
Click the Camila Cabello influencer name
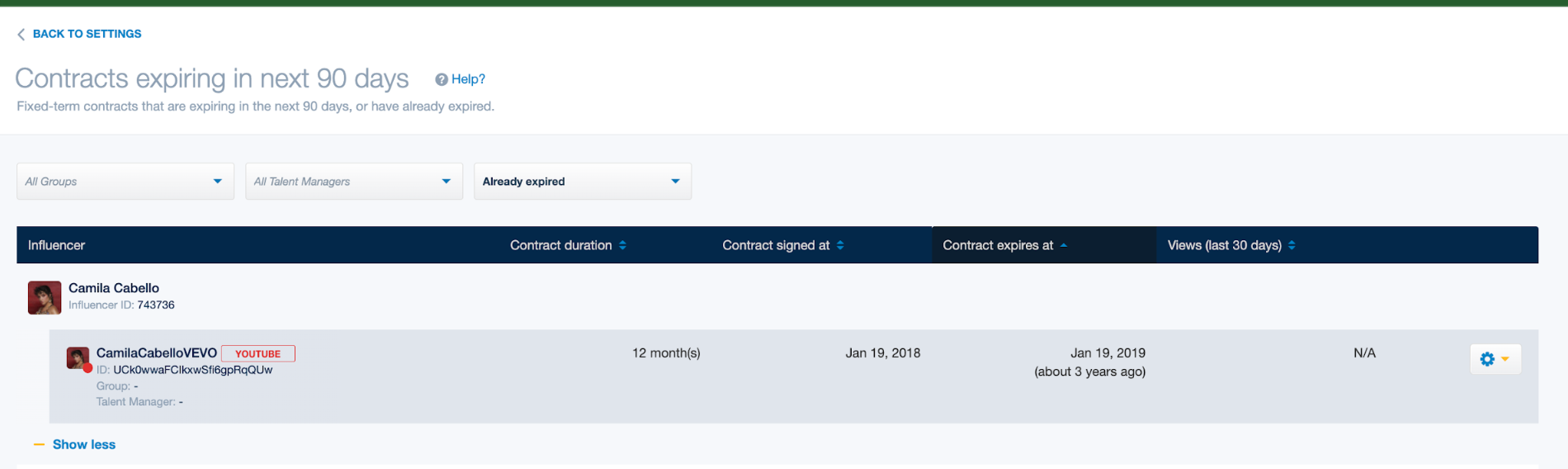pyautogui.click(x=114, y=288)
